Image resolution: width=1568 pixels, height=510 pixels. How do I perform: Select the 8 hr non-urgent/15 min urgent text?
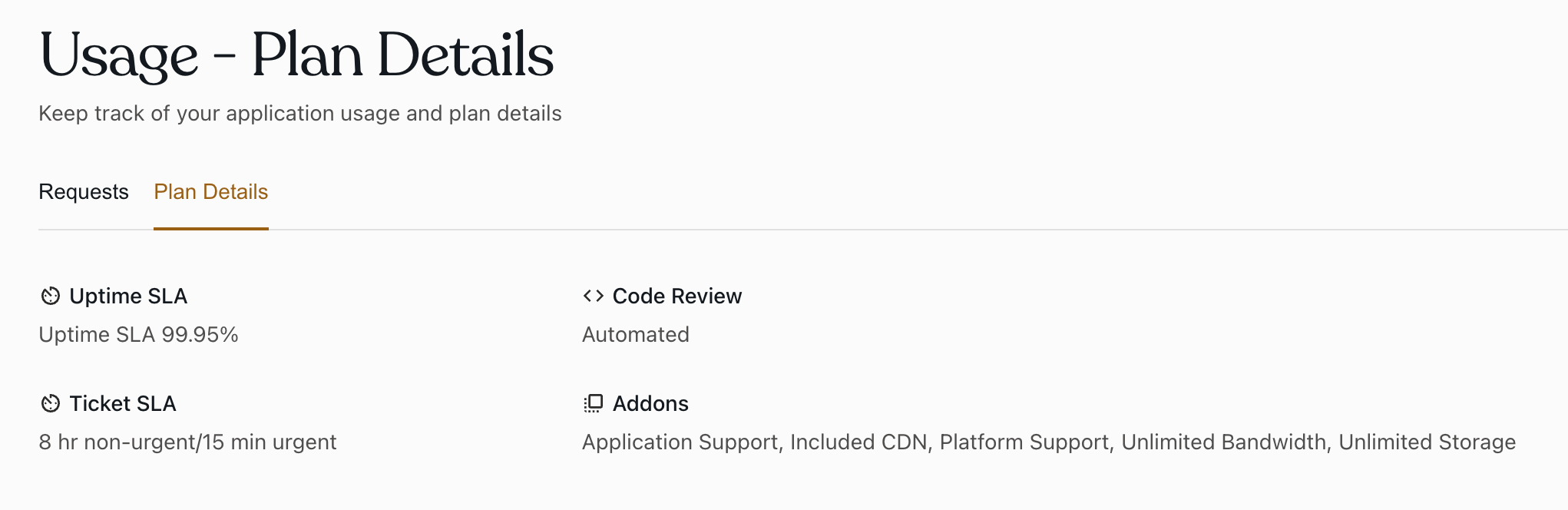pyautogui.click(x=187, y=442)
